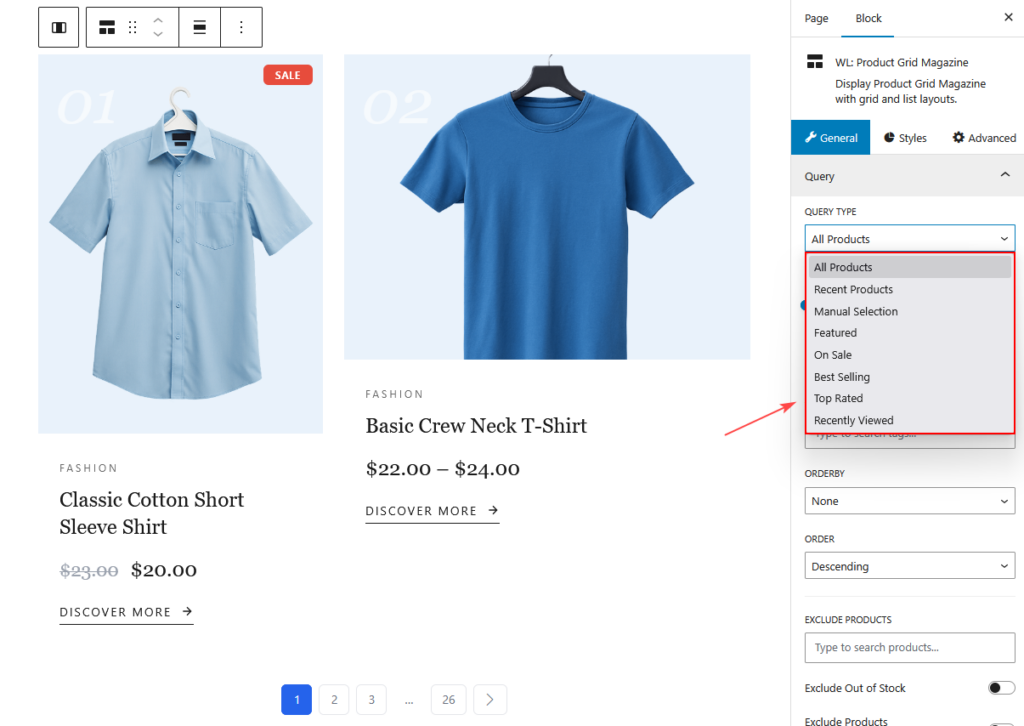This screenshot has height=726, width=1024.
Task: Select Best Selling from the query list
Action: click(841, 376)
